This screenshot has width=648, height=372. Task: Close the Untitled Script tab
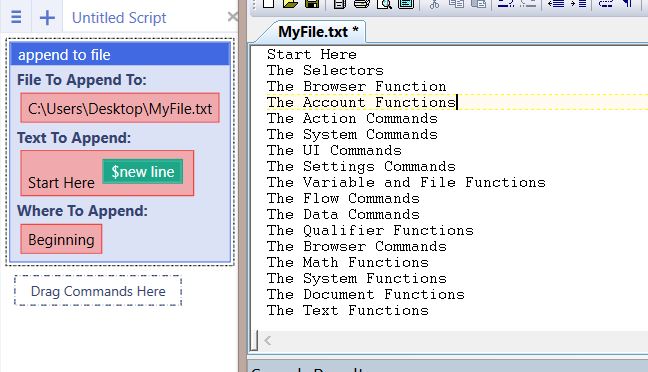point(233,17)
